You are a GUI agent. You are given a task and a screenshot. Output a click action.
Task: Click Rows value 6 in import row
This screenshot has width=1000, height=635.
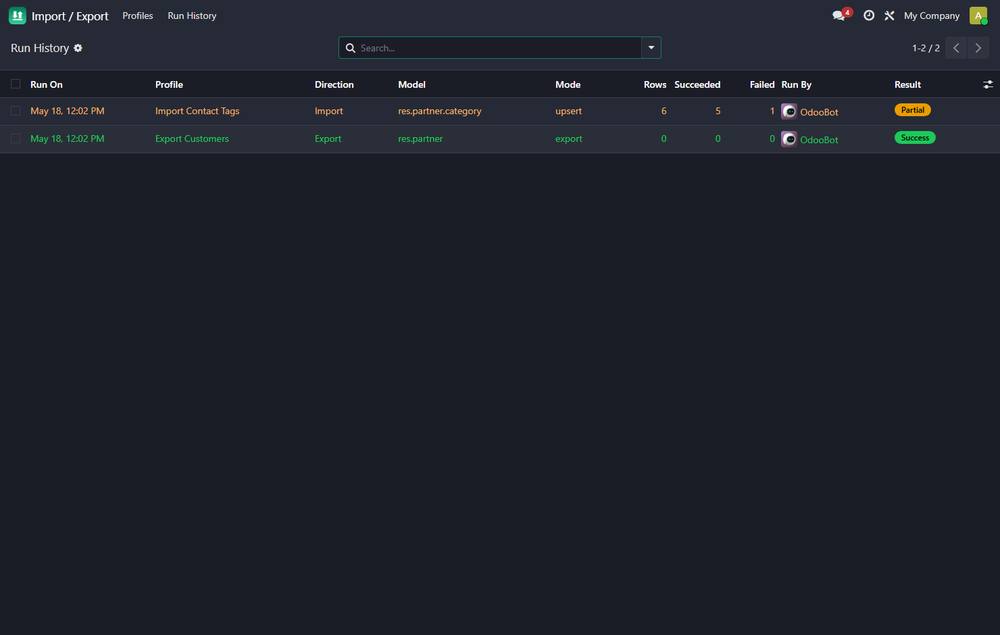click(x=663, y=111)
